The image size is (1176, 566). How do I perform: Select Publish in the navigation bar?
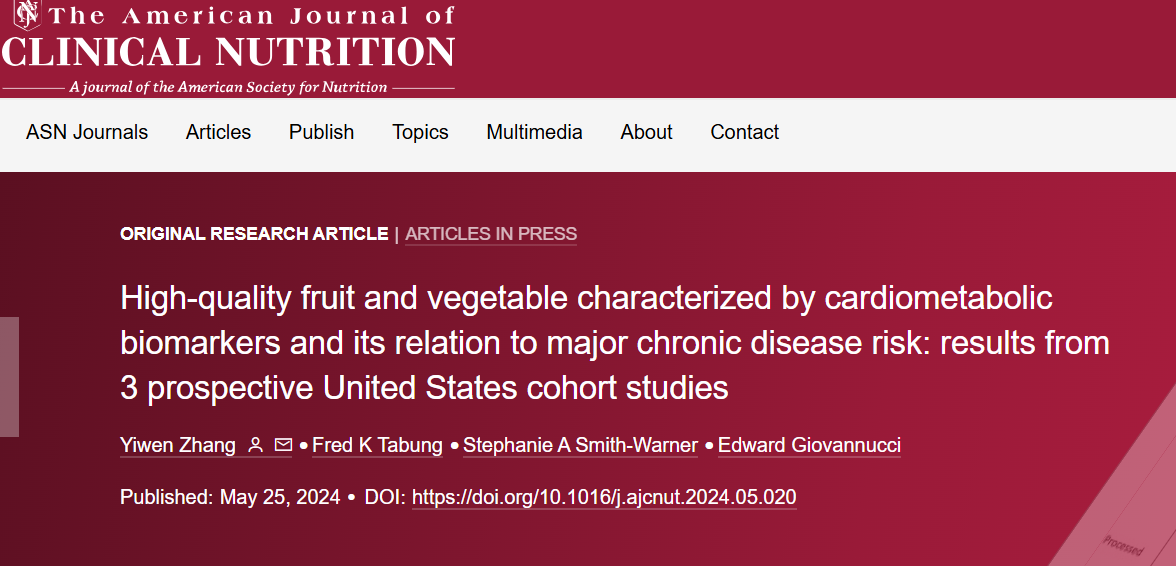[x=321, y=132]
